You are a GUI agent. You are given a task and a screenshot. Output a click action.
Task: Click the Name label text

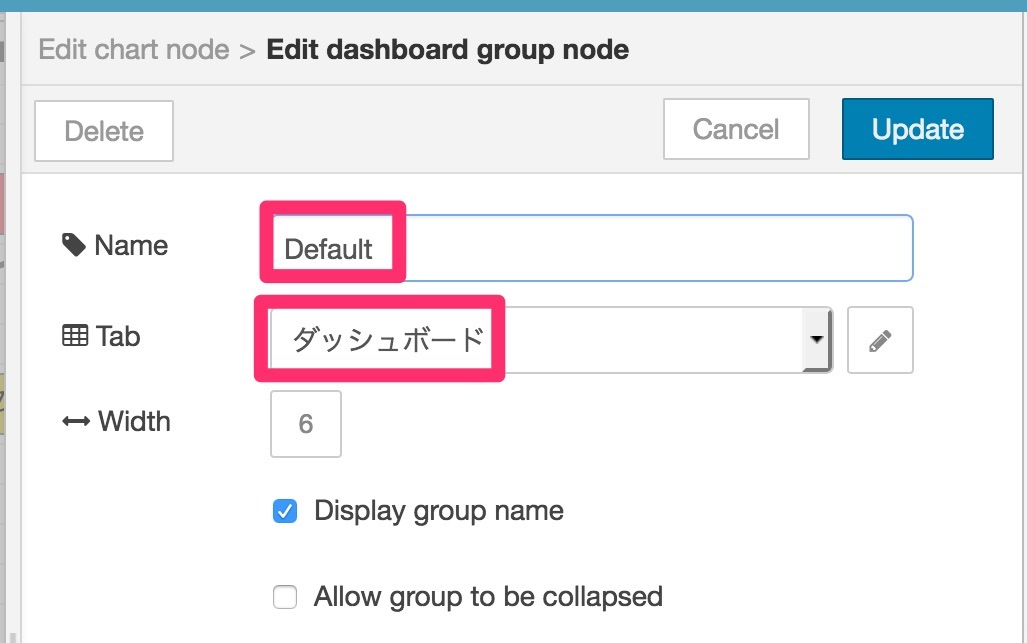132,246
